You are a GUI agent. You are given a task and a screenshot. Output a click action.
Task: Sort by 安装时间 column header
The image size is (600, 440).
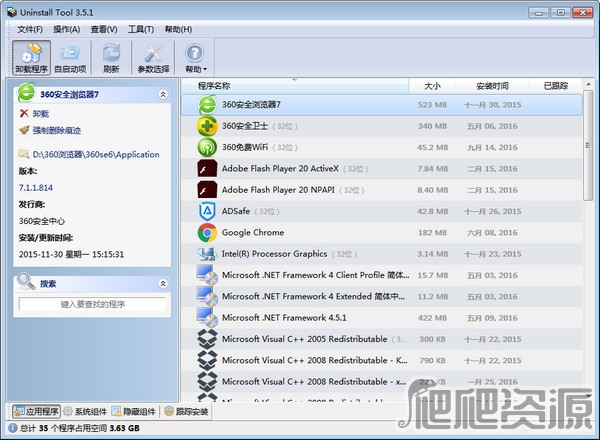point(492,86)
